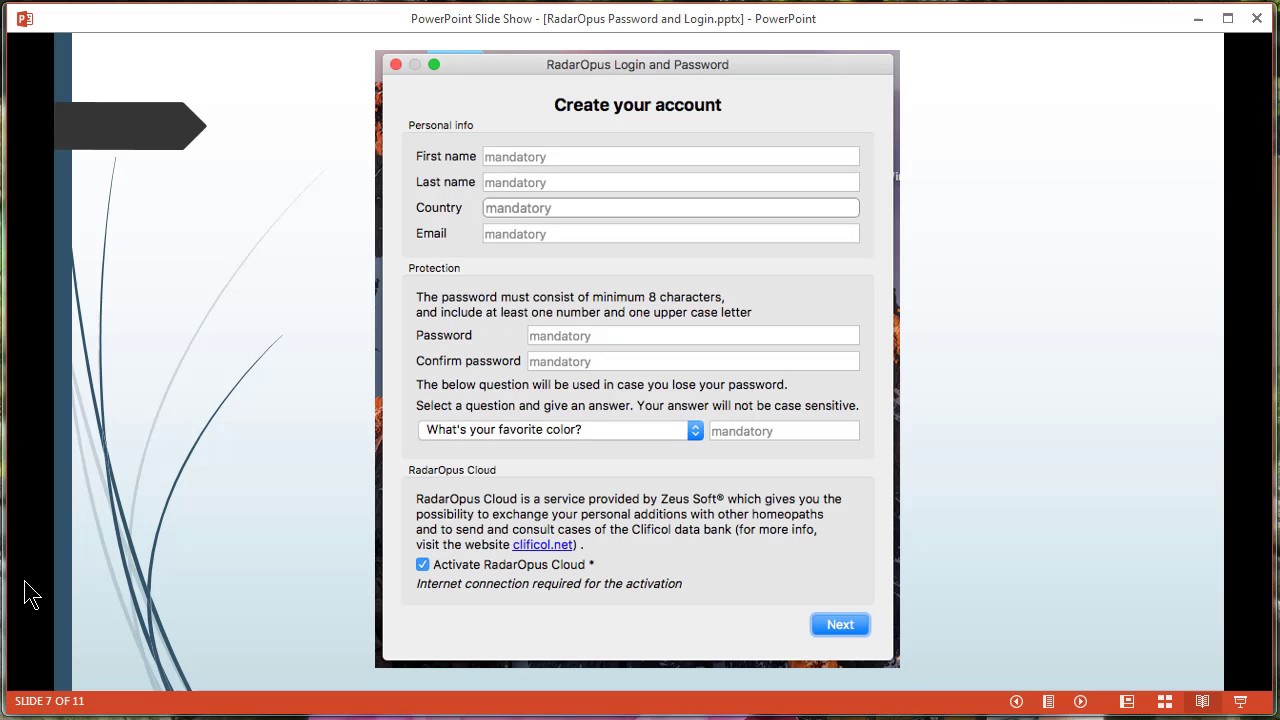Restore down the PowerPoint window
Screen dimensions: 1280x720
tap(1228, 18)
